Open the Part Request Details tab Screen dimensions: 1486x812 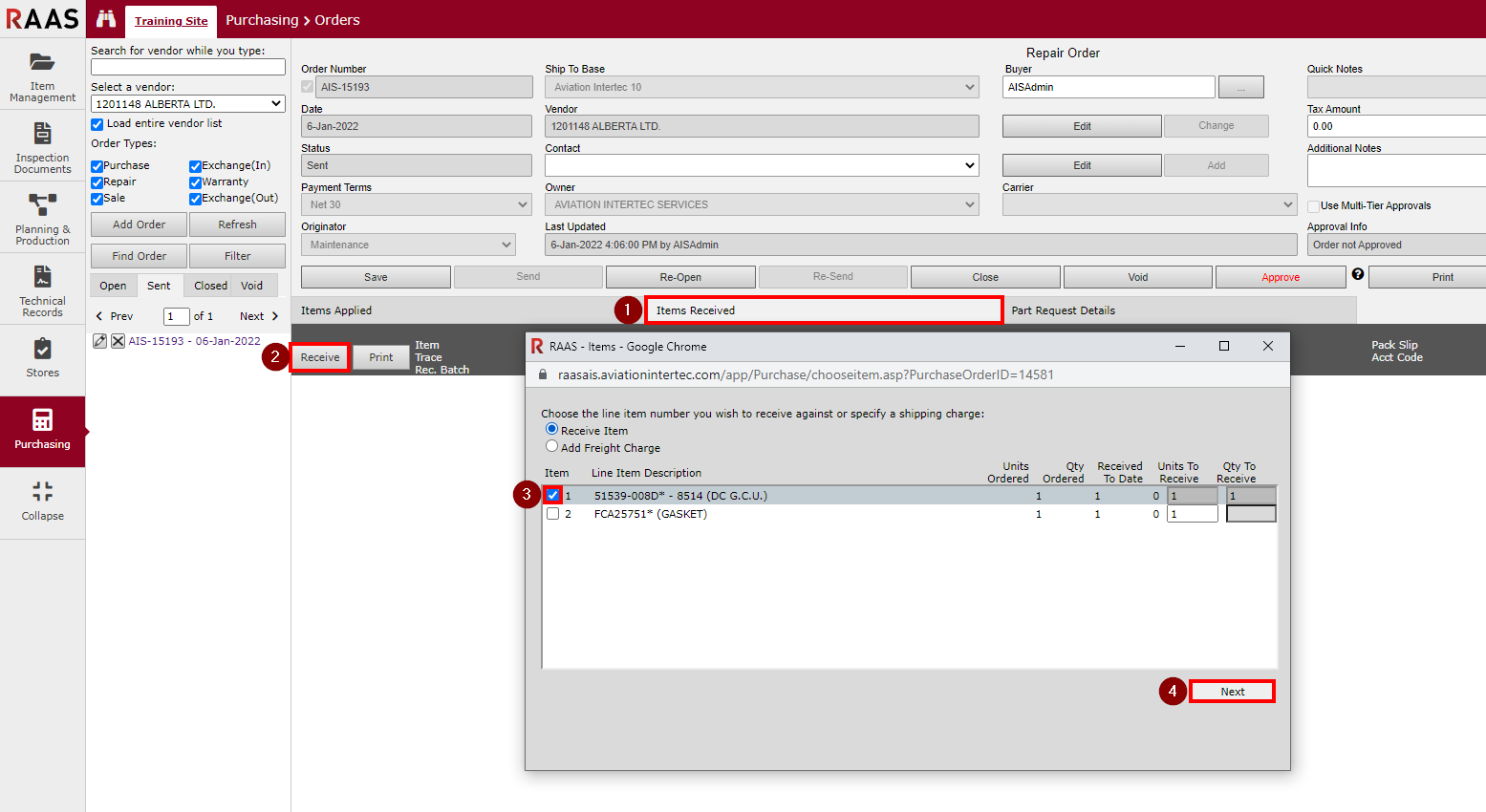coord(1063,310)
